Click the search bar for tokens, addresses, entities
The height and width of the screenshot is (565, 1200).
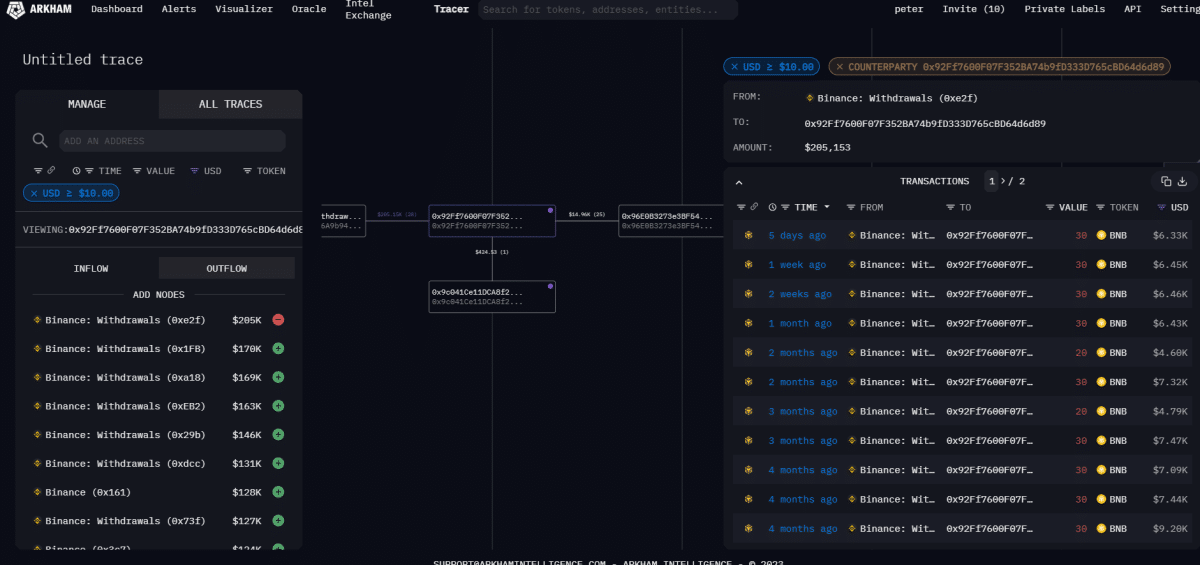pos(608,10)
